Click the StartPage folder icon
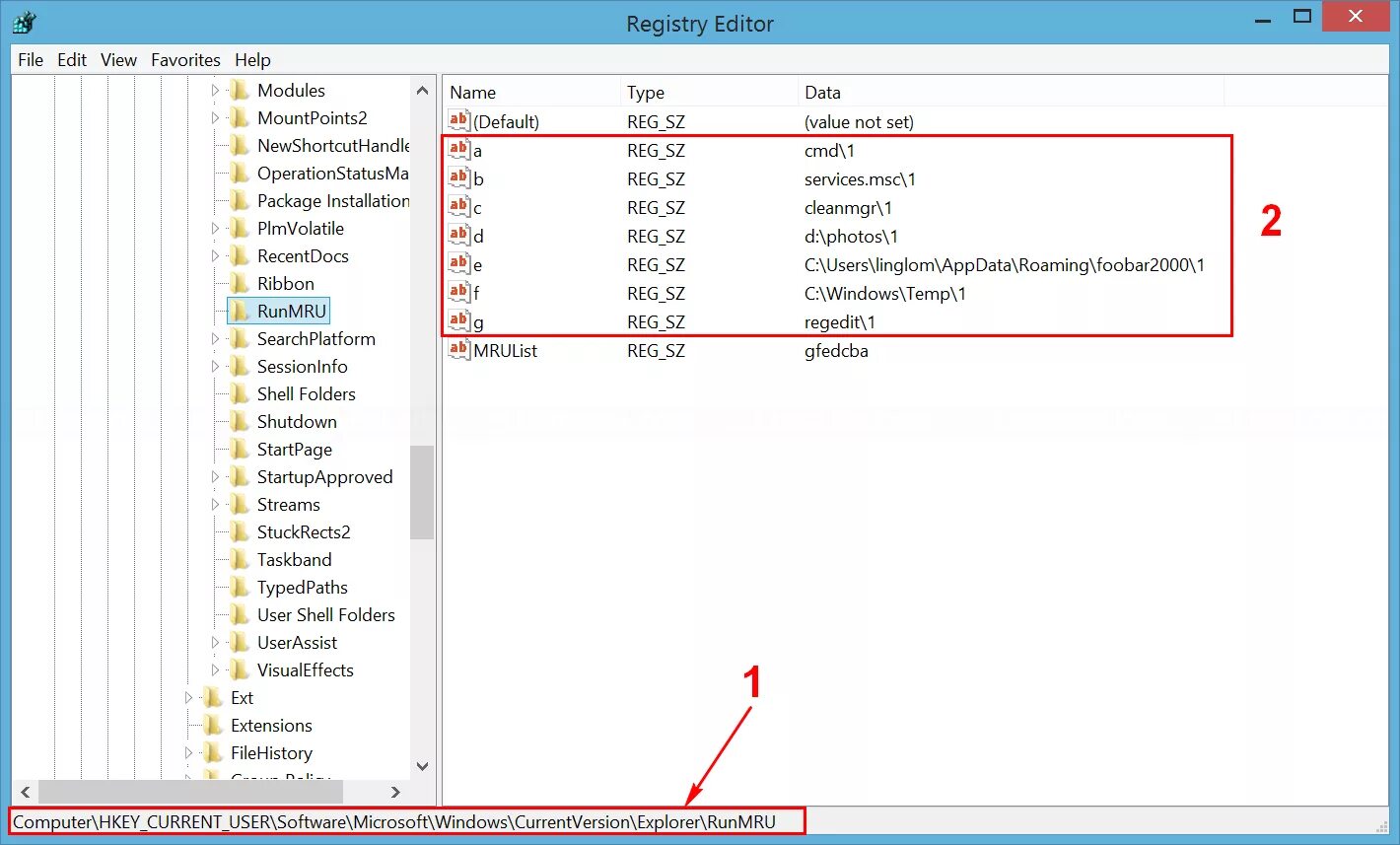 pyautogui.click(x=240, y=450)
